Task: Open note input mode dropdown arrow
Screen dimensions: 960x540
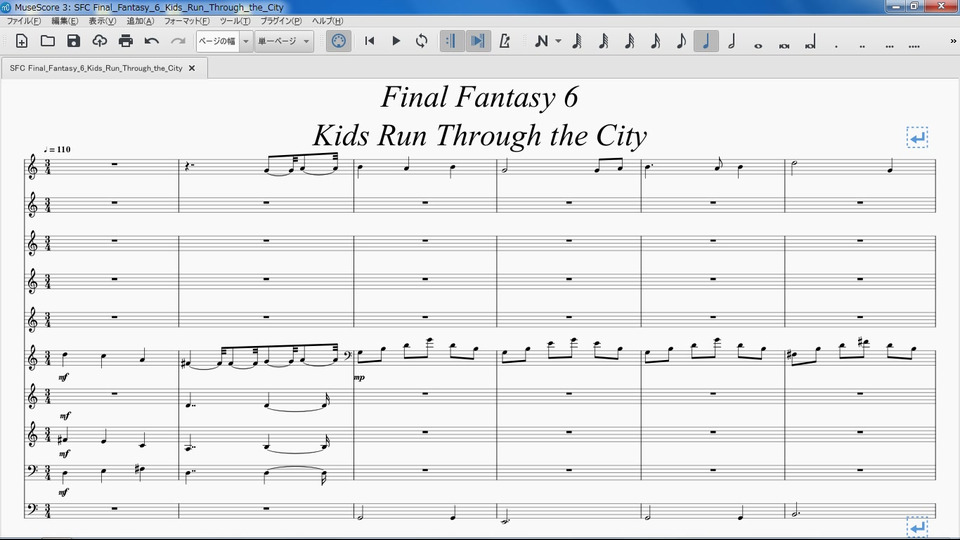Action: tap(558, 41)
